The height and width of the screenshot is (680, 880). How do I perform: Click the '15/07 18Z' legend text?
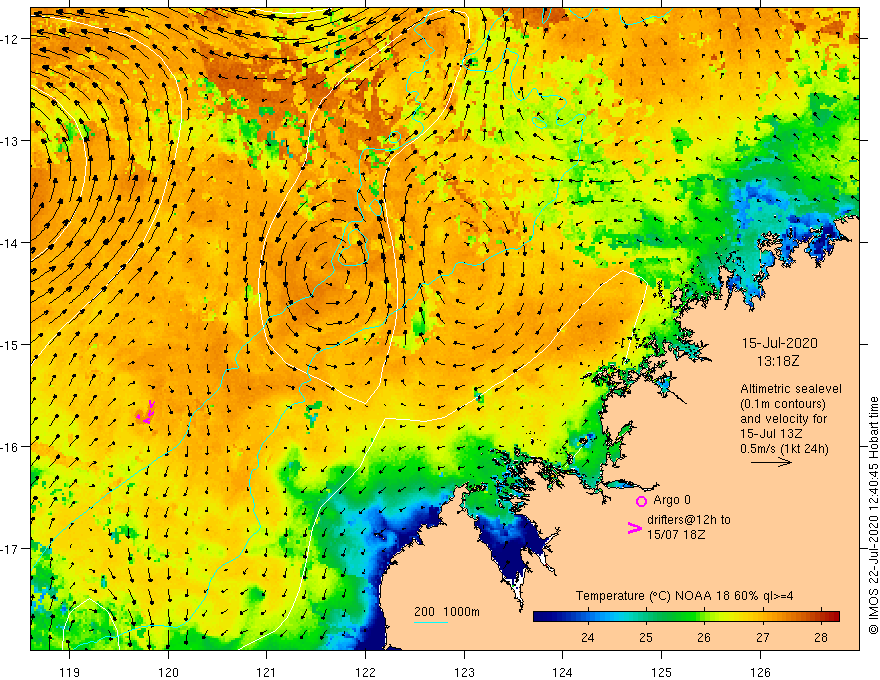[676, 535]
